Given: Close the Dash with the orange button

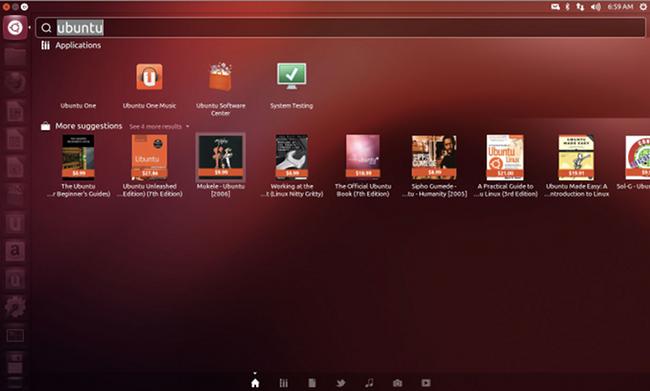Looking at the screenshot, I should click(6, 7).
